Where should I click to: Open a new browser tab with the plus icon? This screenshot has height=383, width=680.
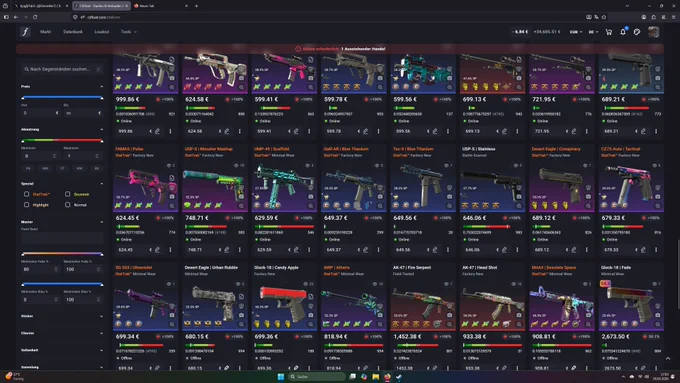pos(196,6)
